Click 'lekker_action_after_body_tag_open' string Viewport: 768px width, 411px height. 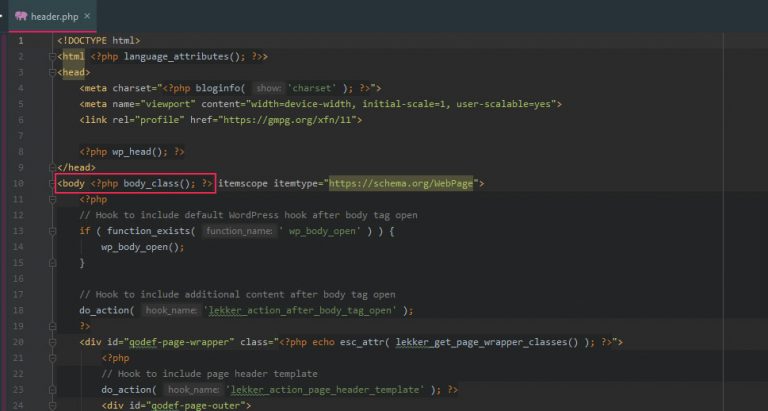300,311
